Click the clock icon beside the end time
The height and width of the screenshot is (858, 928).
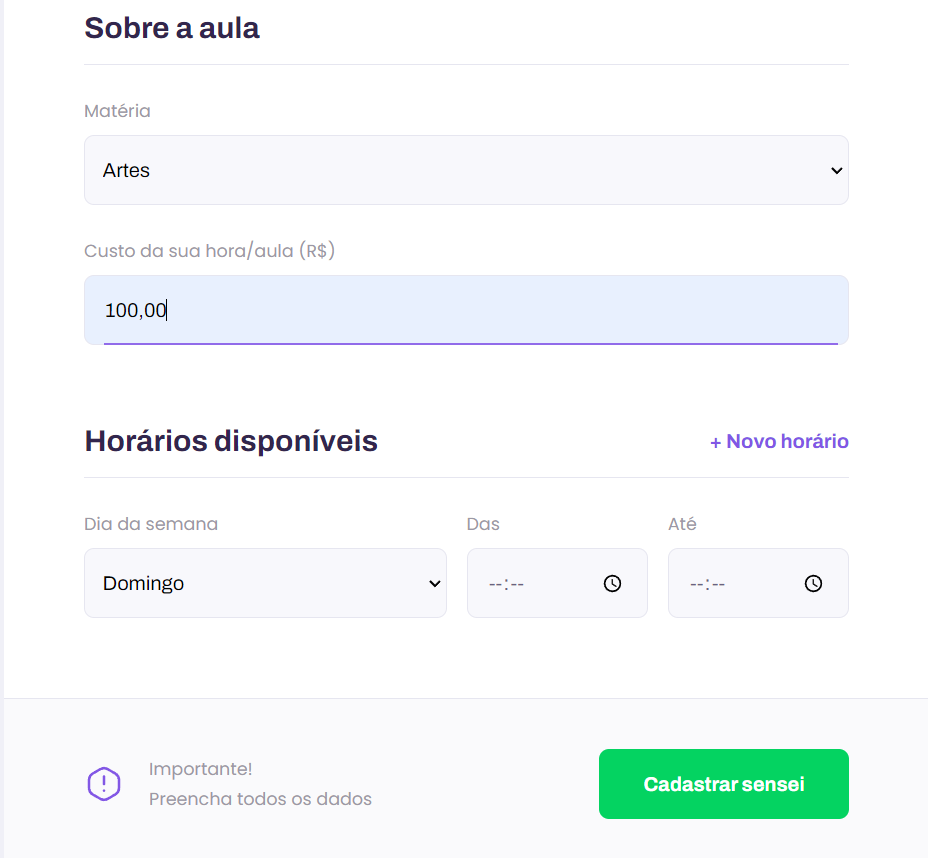click(813, 583)
